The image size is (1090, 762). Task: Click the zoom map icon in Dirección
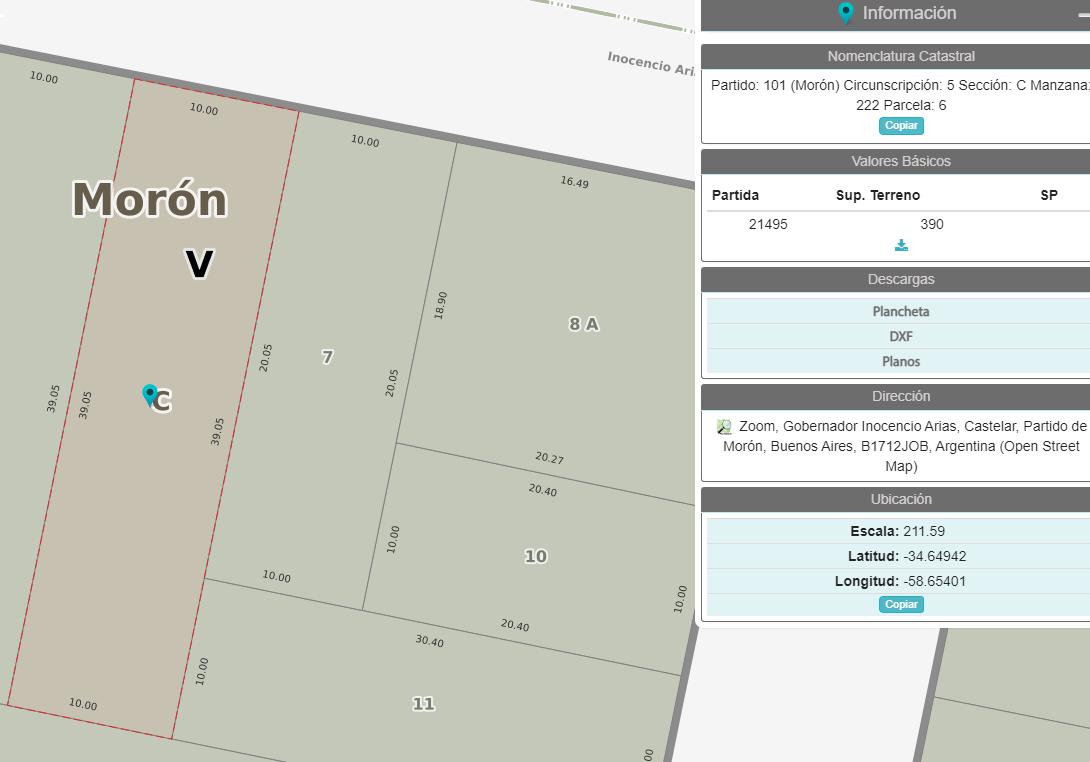point(724,427)
